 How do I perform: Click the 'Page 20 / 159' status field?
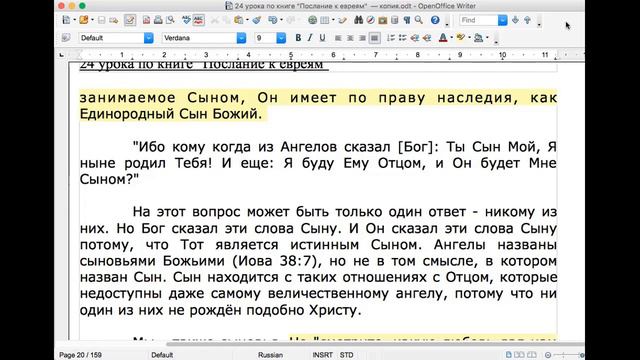point(80,355)
